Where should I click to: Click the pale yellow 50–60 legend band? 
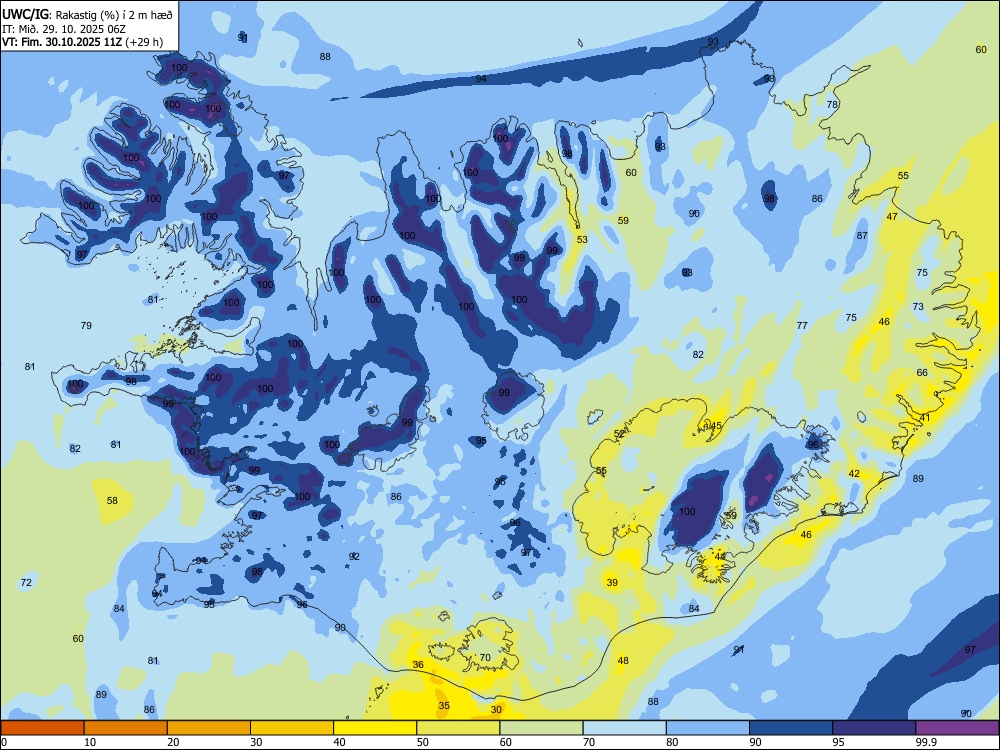pos(458,728)
